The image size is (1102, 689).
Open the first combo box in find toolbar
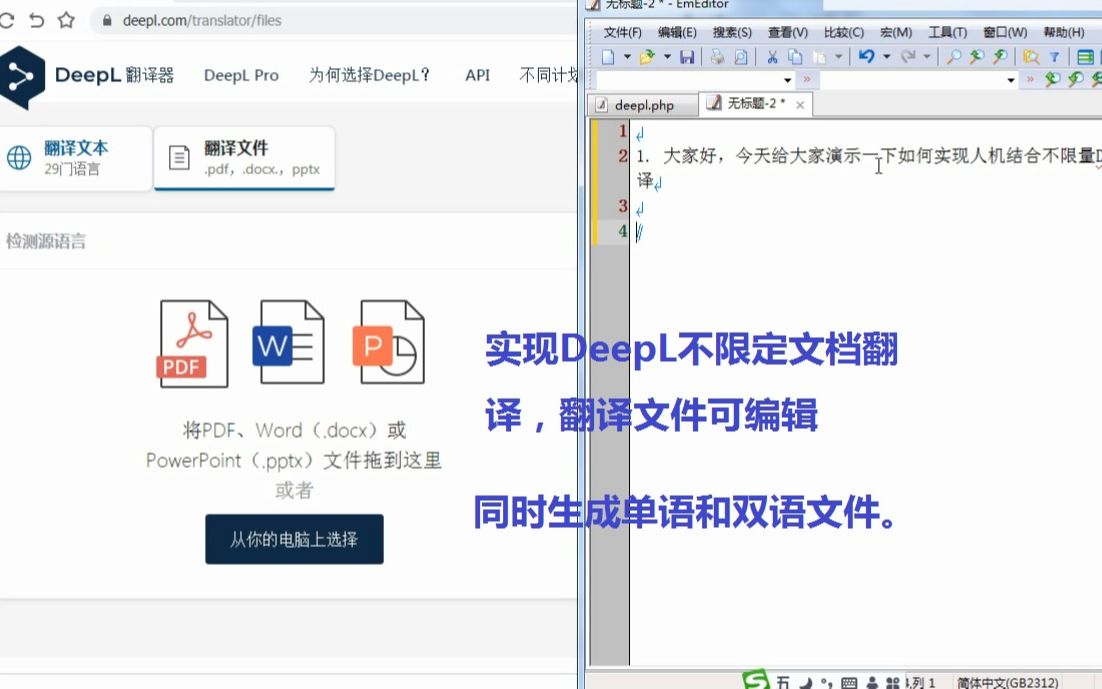[695, 79]
